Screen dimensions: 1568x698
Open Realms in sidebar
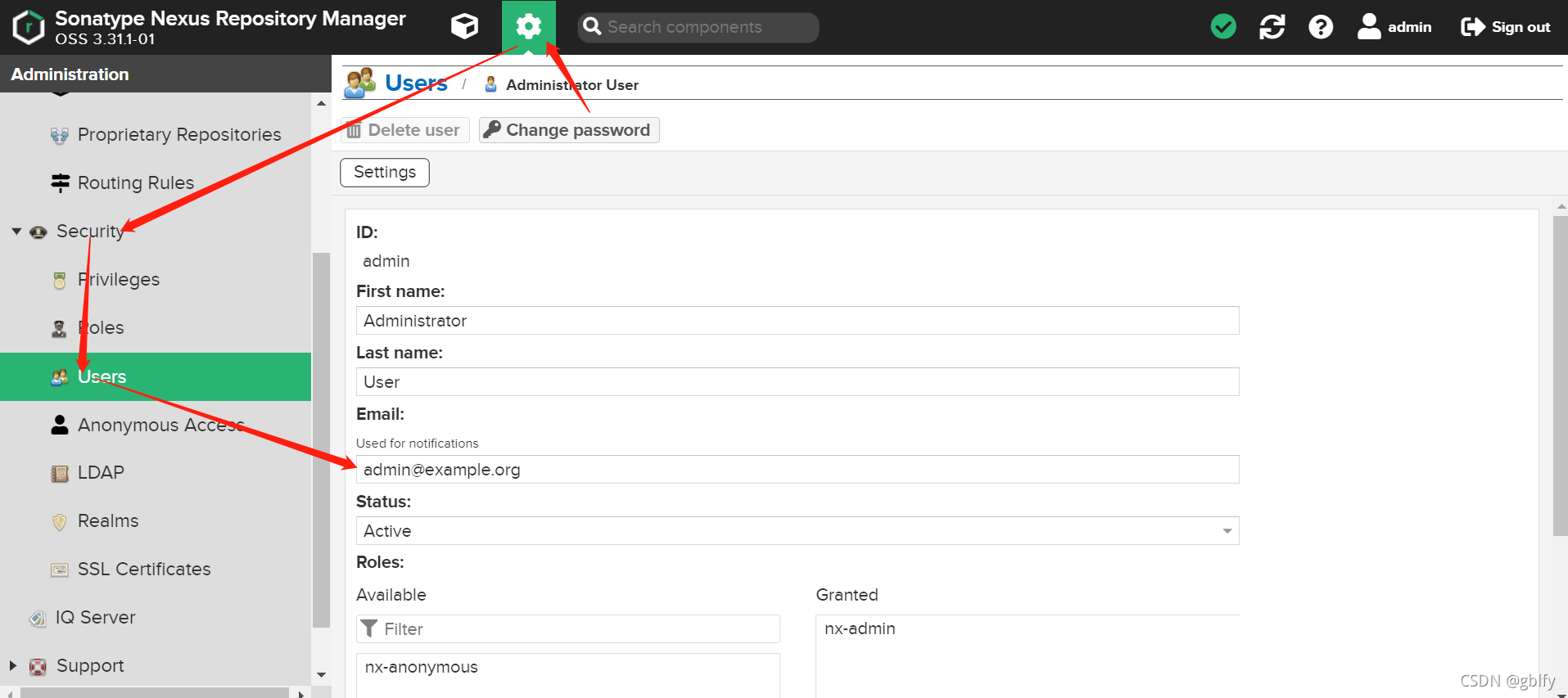pos(108,520)
